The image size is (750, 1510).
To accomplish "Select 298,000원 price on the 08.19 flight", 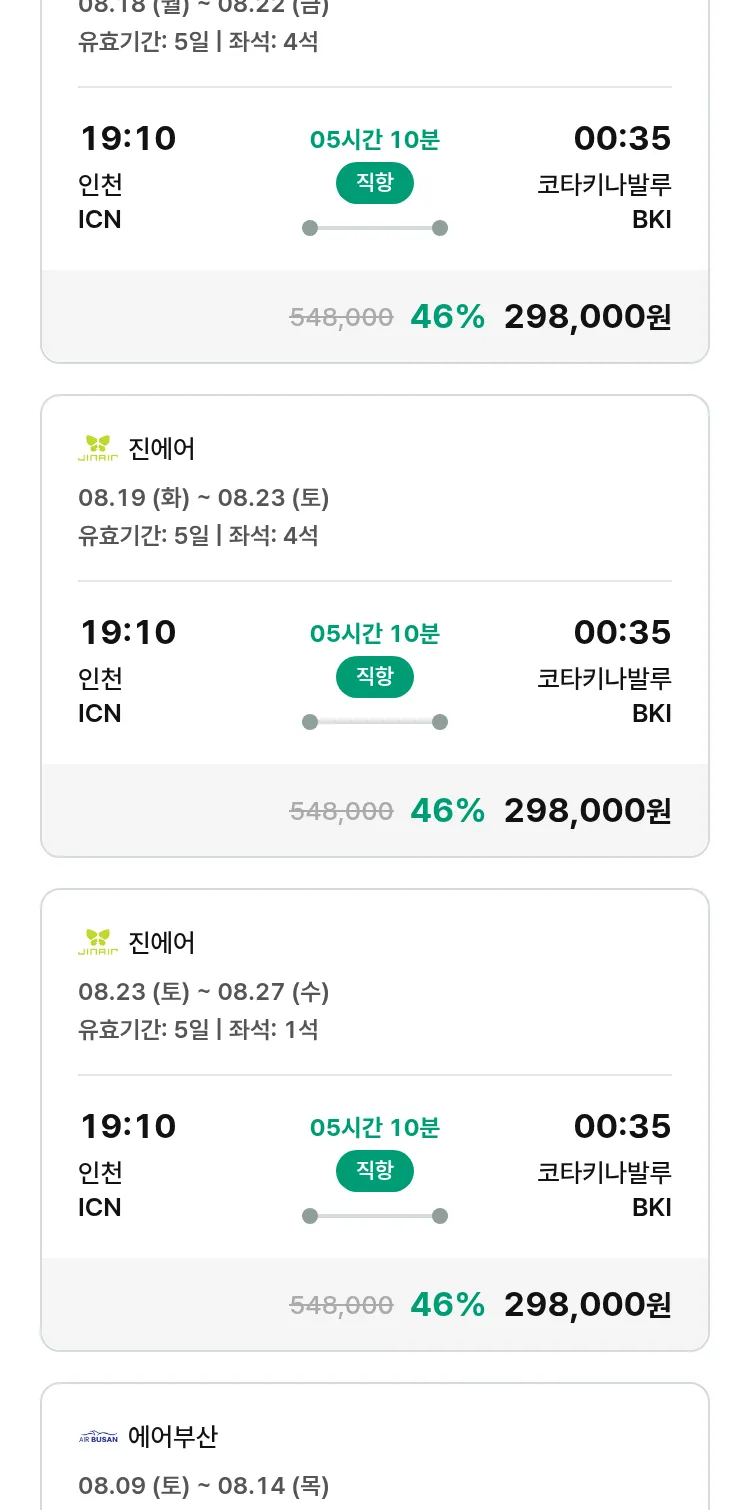I will tap(587, 810).
